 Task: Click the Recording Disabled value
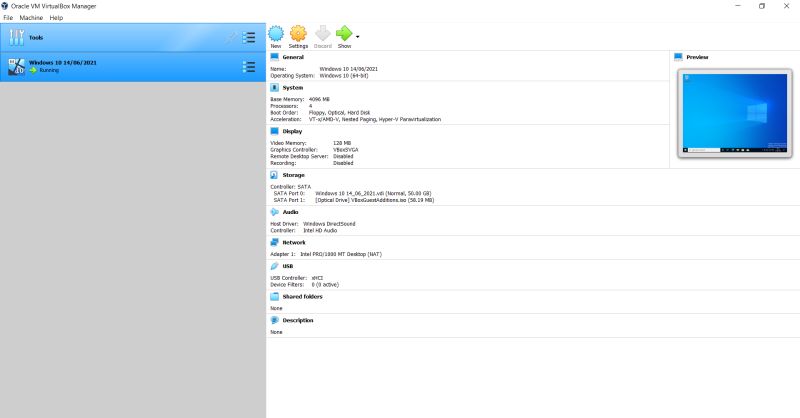(343, 163)
